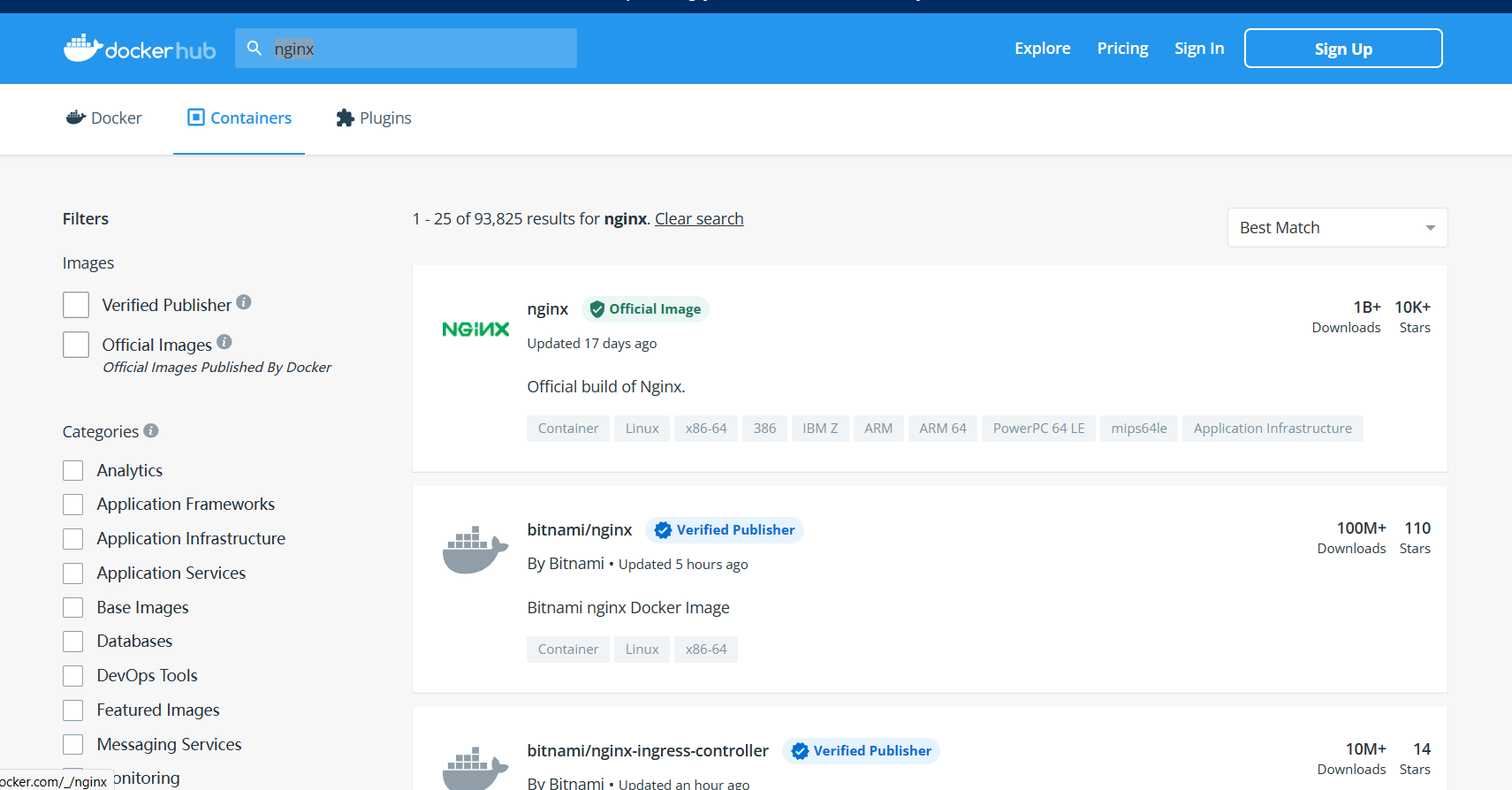Viewport: 1512px width, 790px height.
Task: Switch to the Docker tab
Action: tap(104, 118)
